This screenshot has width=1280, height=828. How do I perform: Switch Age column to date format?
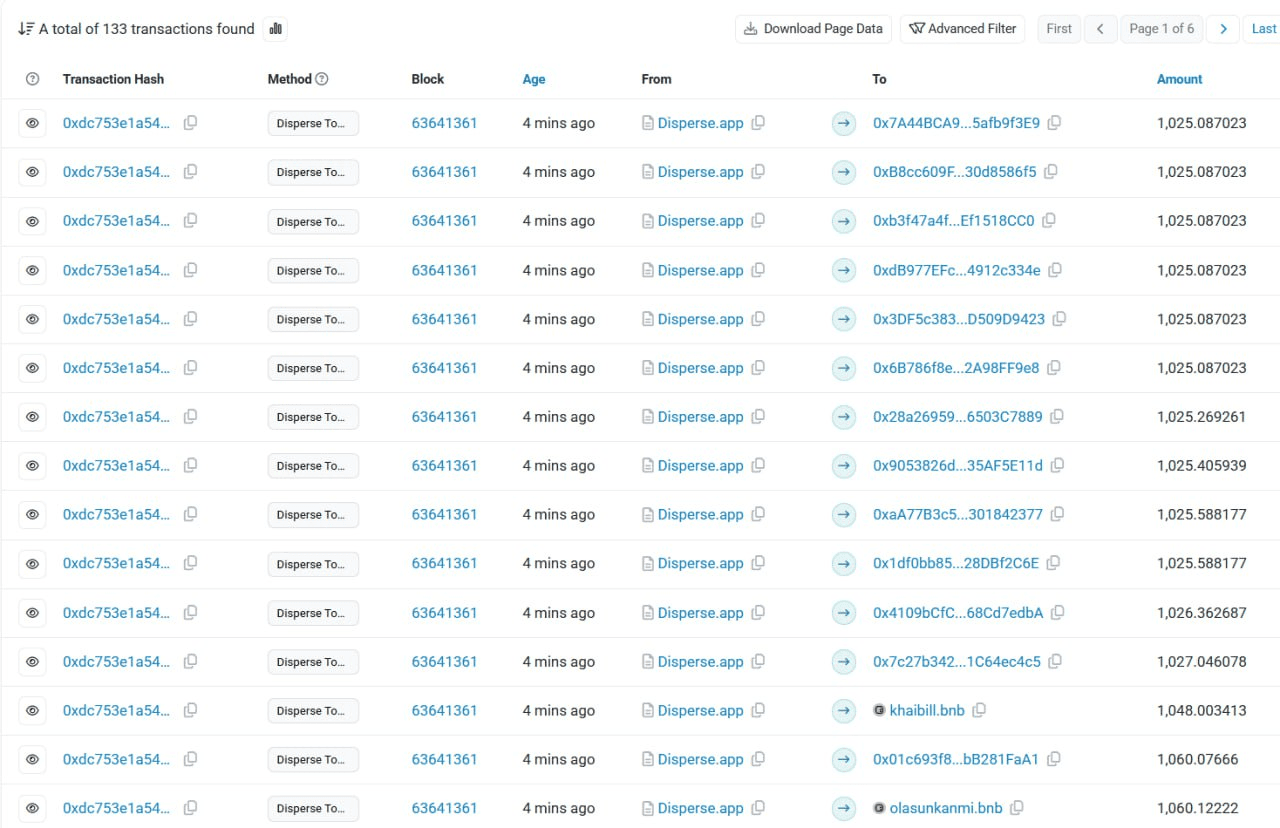coord(534,79)
